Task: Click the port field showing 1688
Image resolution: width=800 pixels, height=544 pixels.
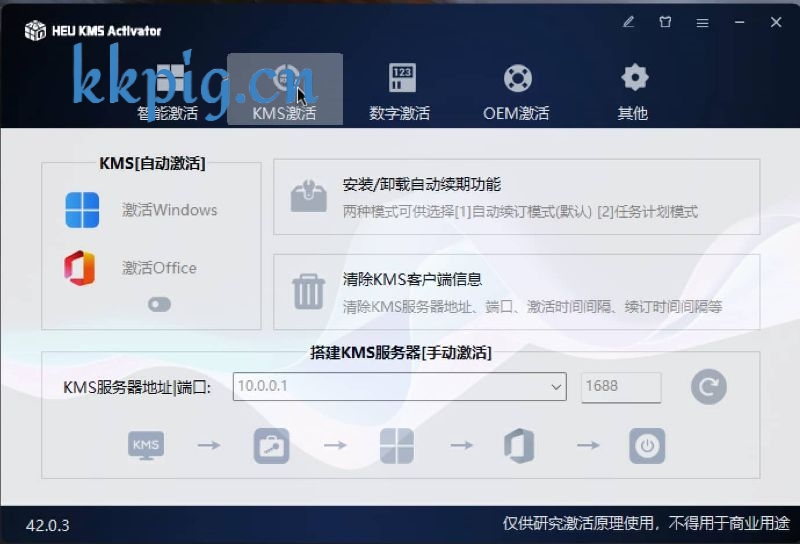Action: [x=621, y=386]
